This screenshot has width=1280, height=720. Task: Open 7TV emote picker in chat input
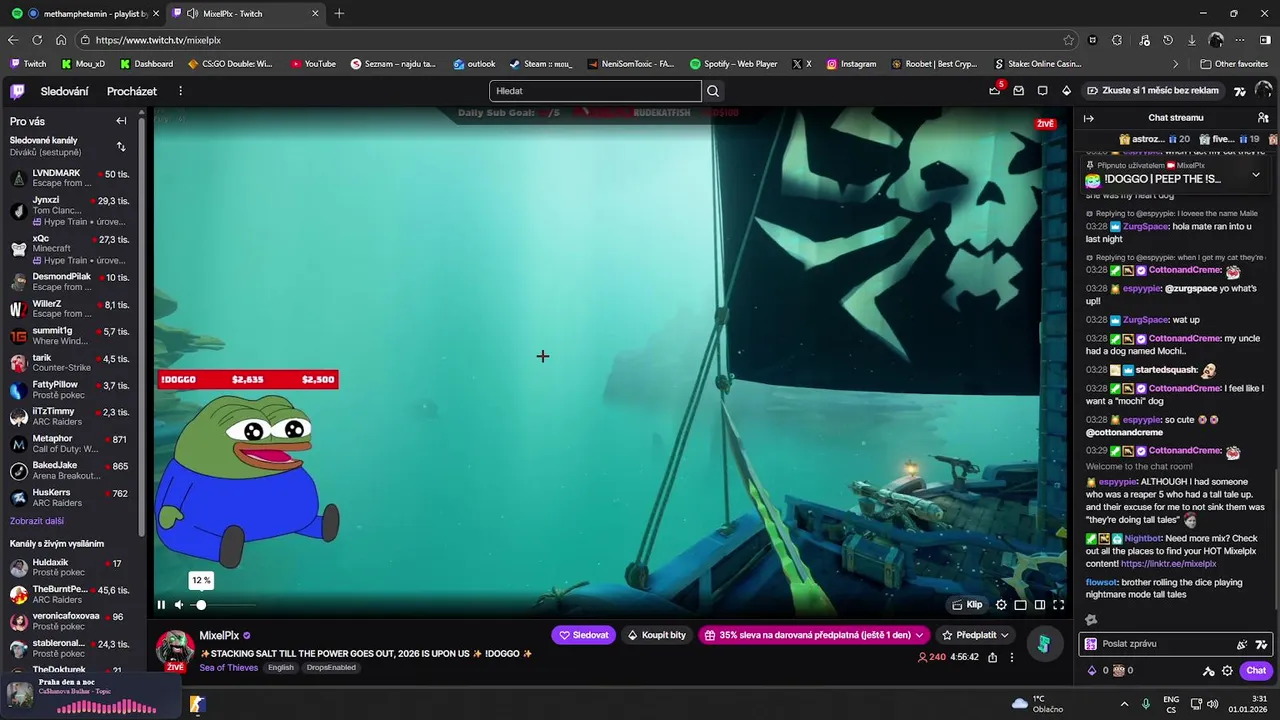pos(1261,644)
